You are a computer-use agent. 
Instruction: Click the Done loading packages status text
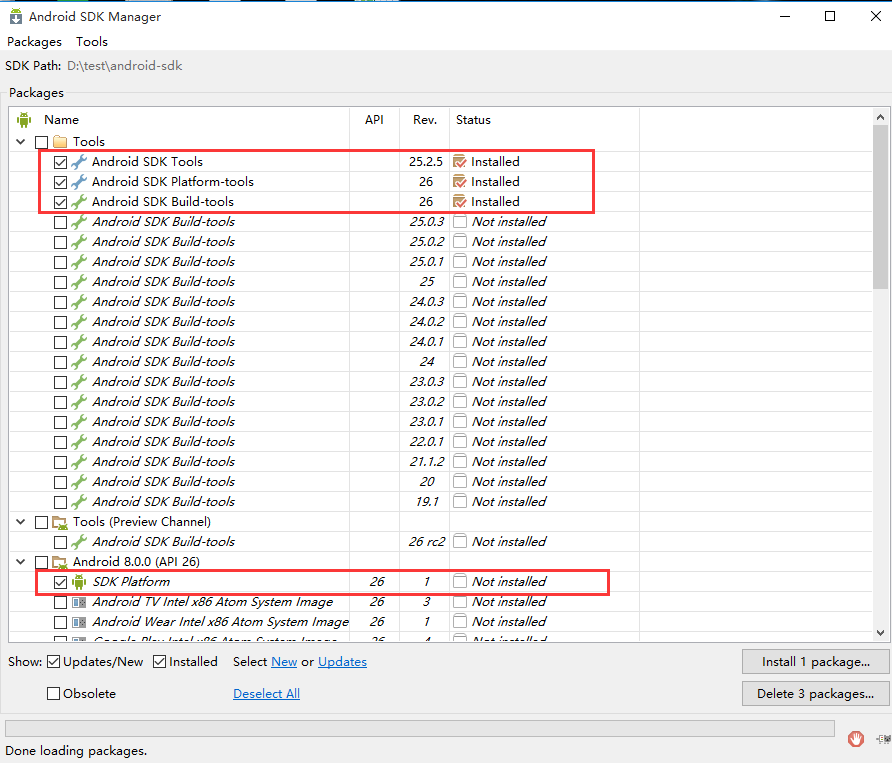(76, 751)
